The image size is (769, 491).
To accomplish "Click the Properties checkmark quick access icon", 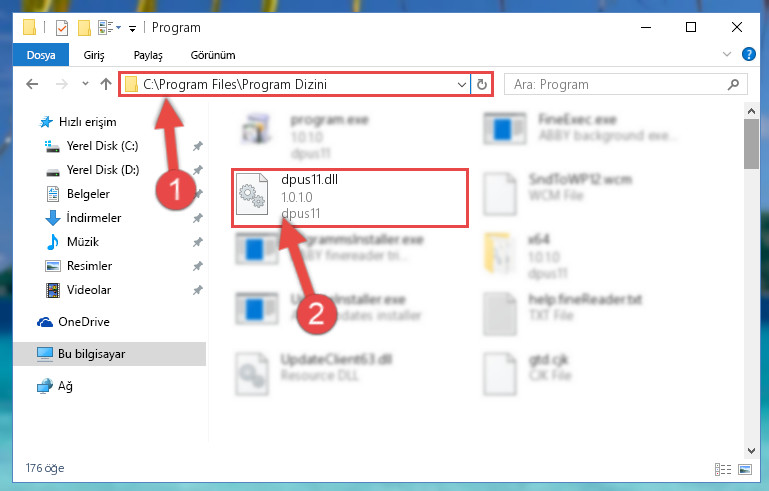I will click(62, 28).
